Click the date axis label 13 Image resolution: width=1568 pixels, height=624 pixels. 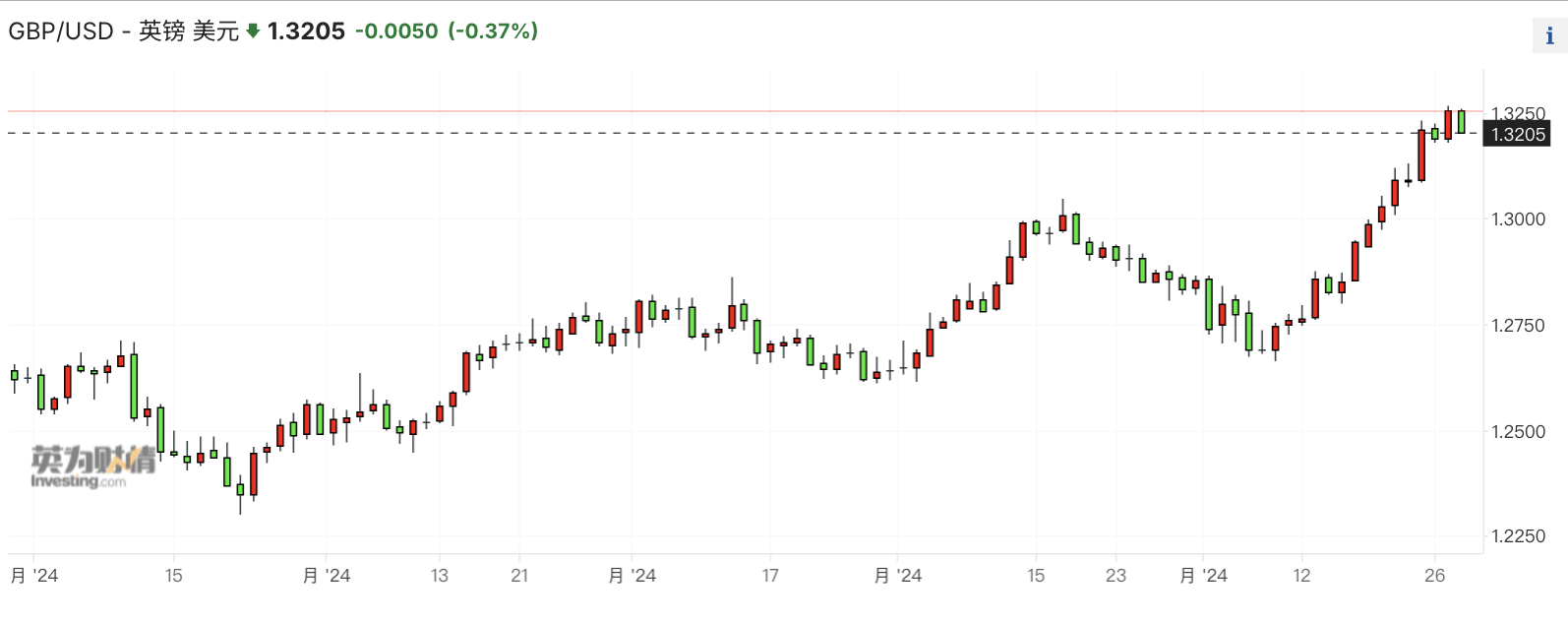[x=440, y=576]
